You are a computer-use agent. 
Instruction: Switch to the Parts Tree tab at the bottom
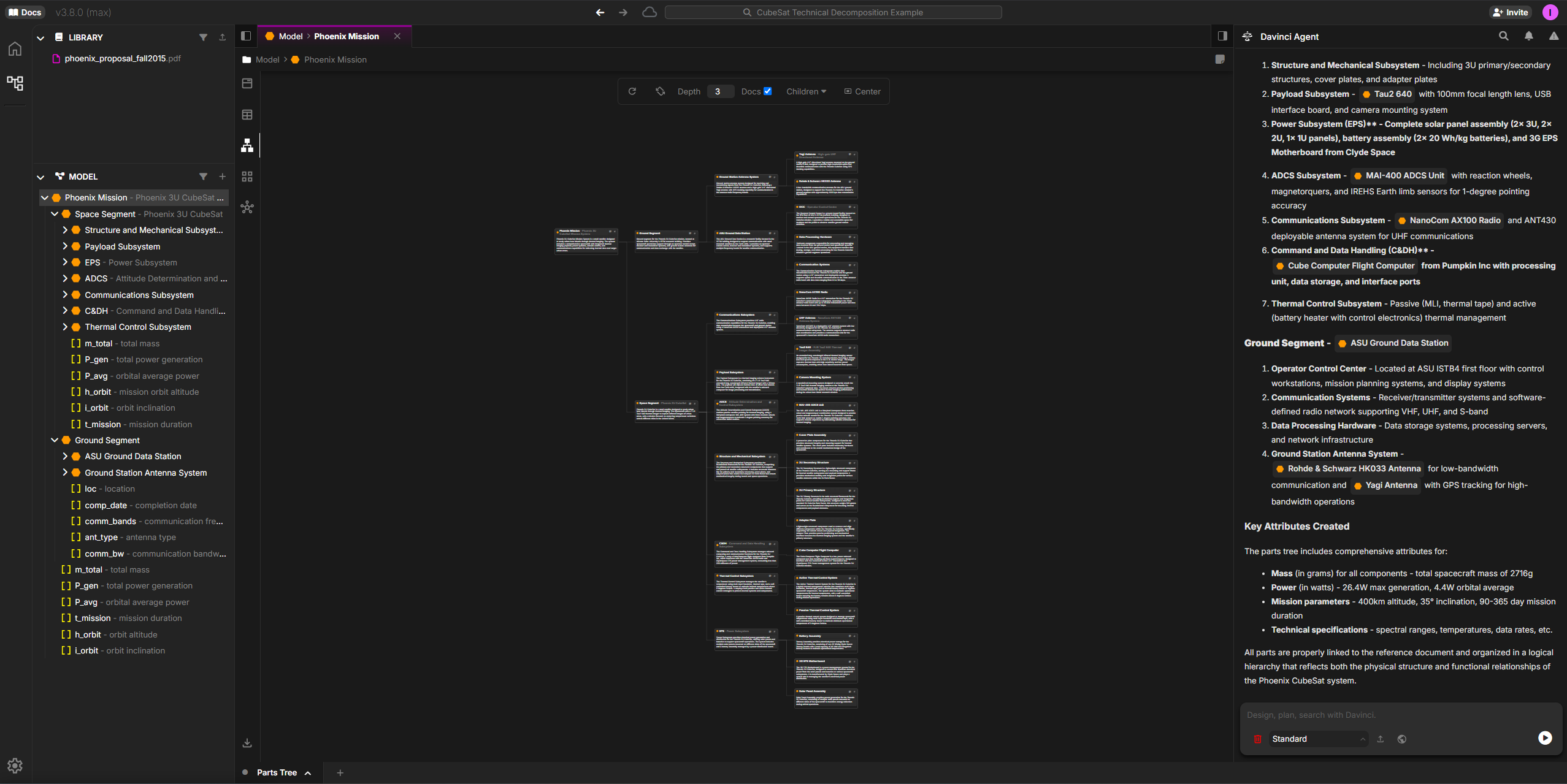(x=277, y=772)
